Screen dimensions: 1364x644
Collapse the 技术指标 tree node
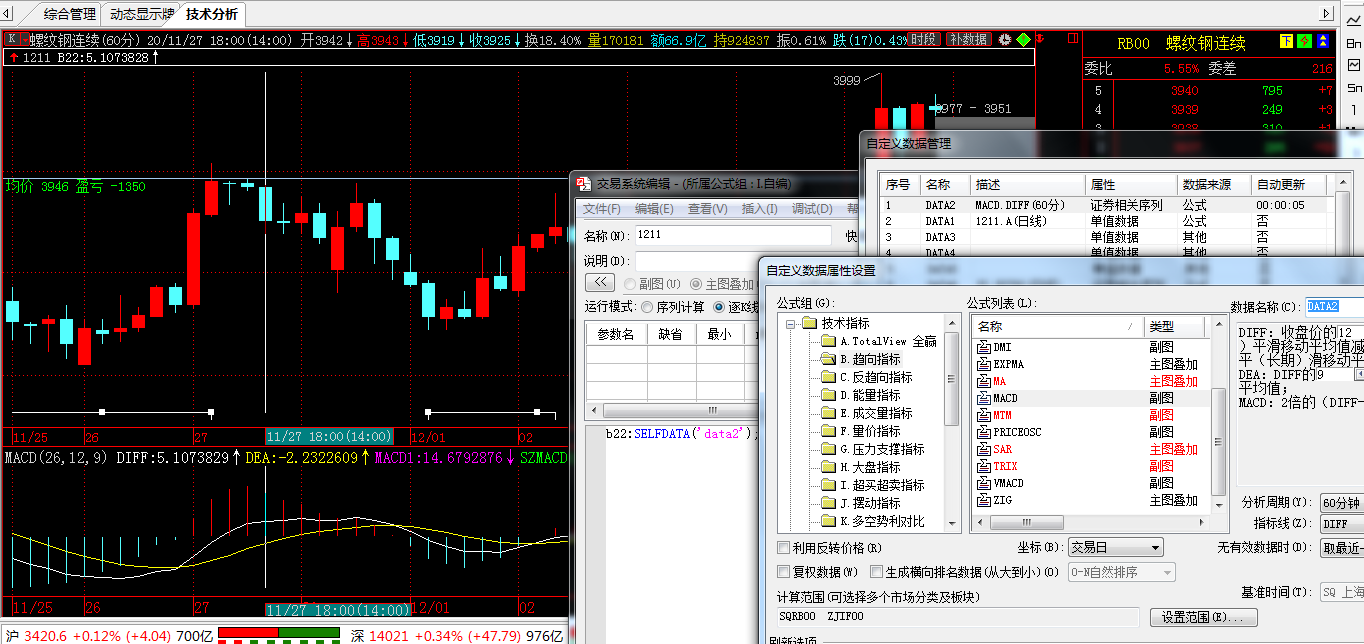tap(790, 324)
